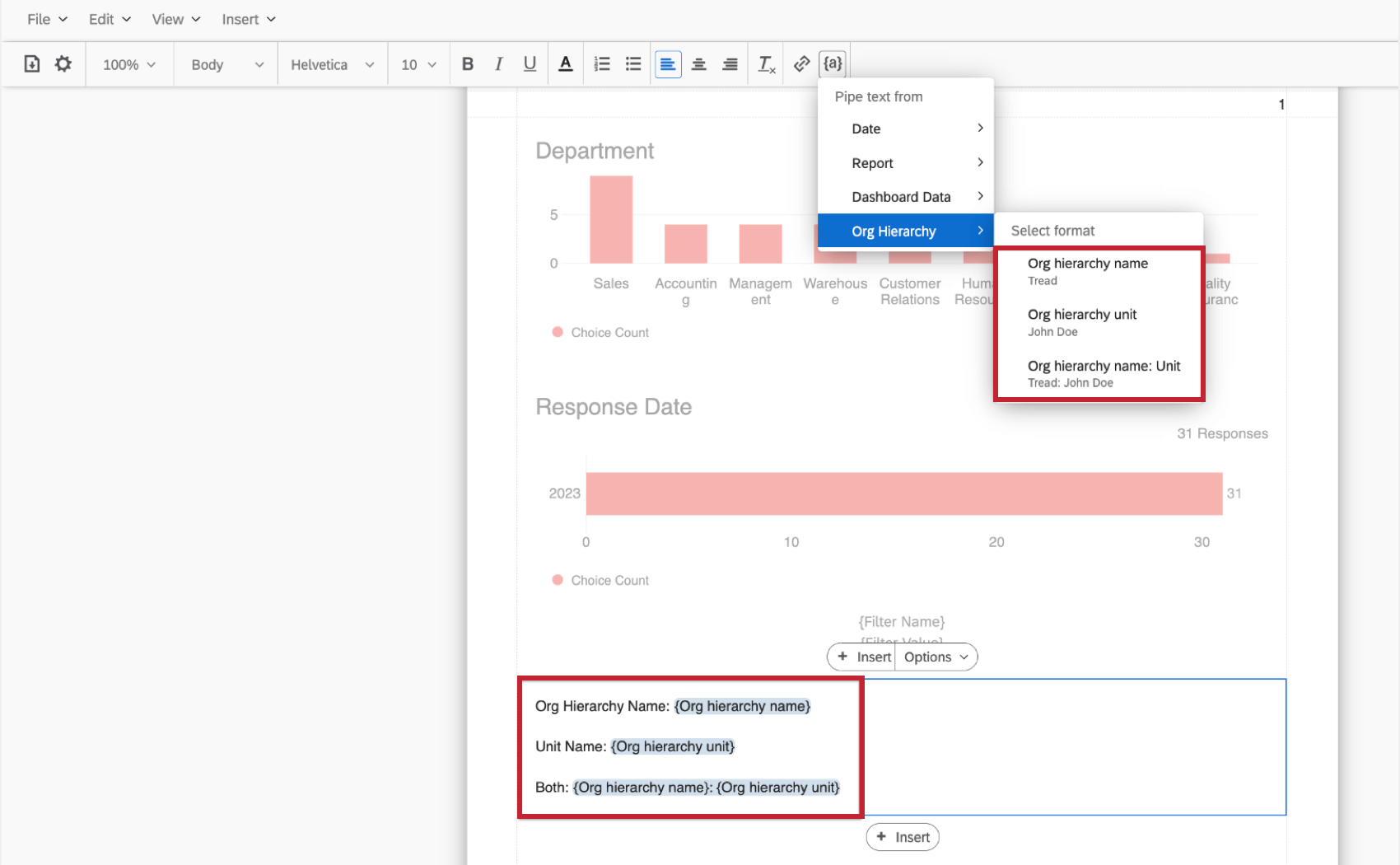Open the Helvetica font dropdown
The image size is (1400, 865).
(x=332, y=63)
